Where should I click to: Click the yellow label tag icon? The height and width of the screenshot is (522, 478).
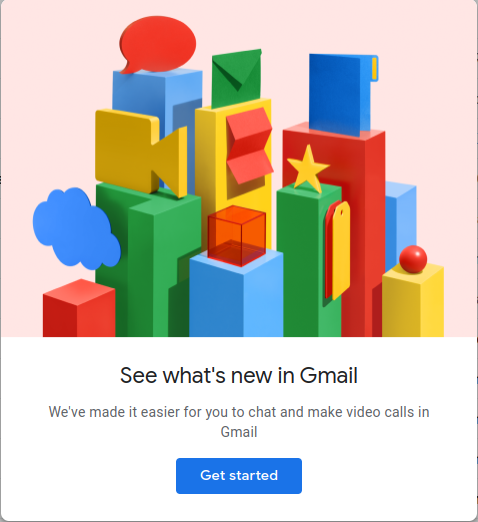click(341, 250)
